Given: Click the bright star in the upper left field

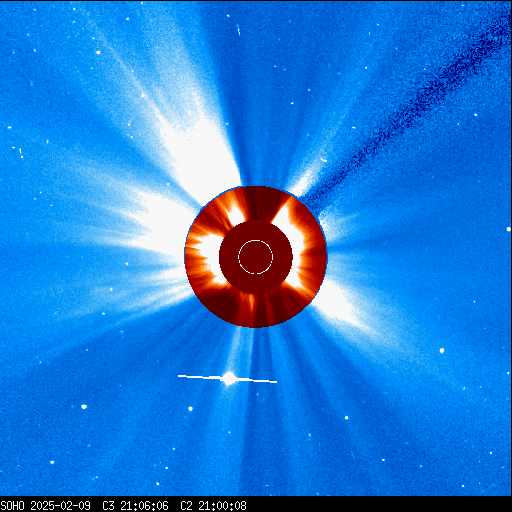Looking at the screenshot, I should [x=98, y=52].
